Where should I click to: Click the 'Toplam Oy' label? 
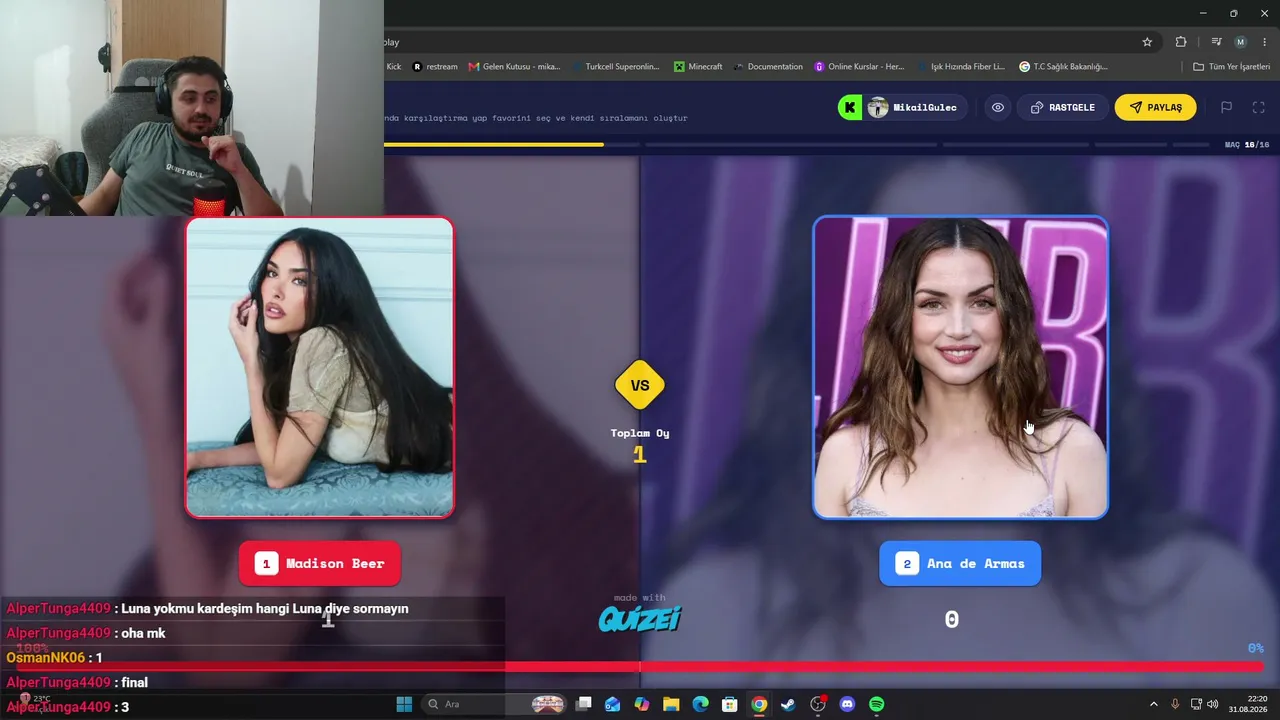point(640,433)
